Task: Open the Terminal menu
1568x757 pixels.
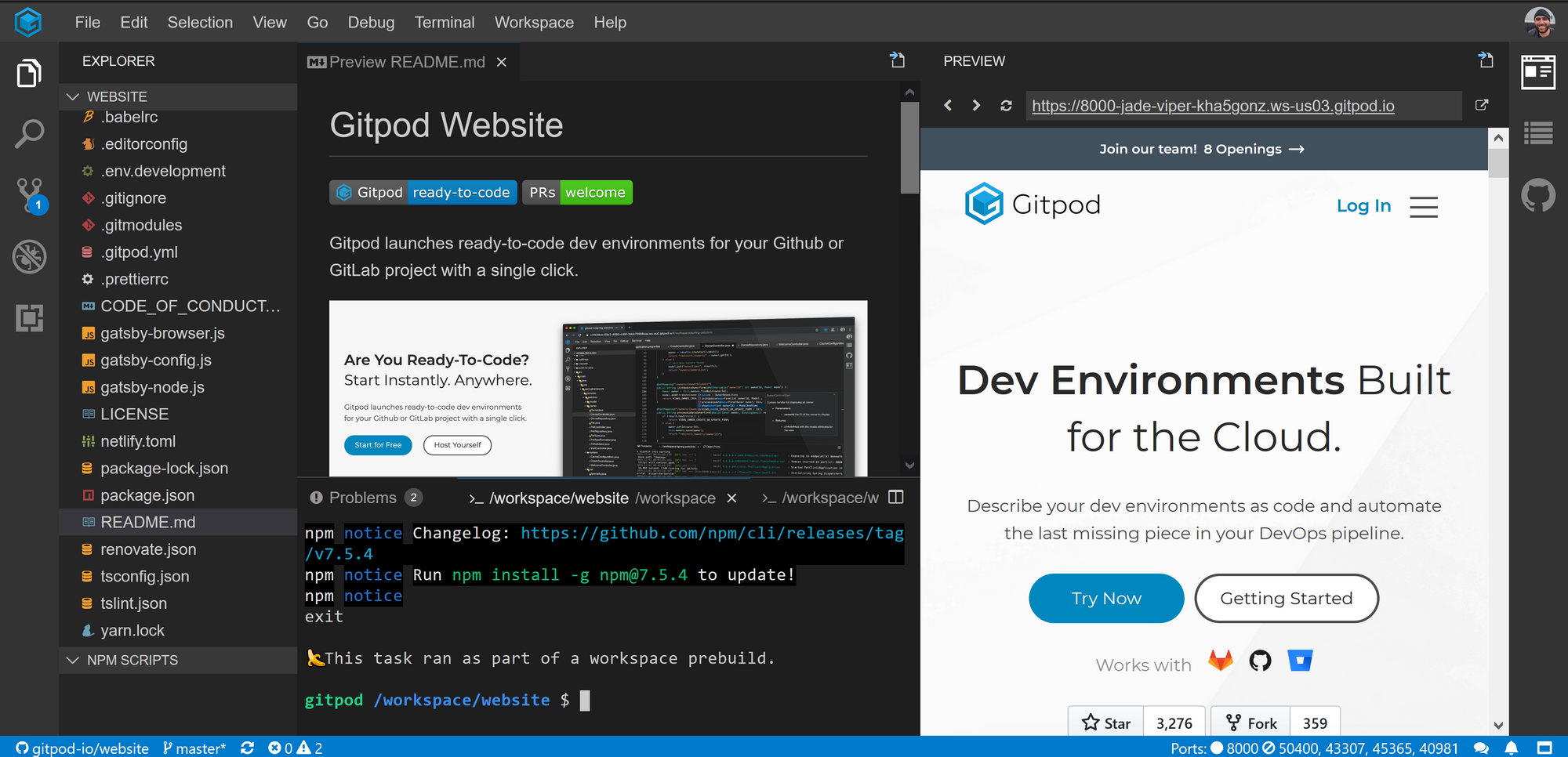Action: click(x=445, y=22)
